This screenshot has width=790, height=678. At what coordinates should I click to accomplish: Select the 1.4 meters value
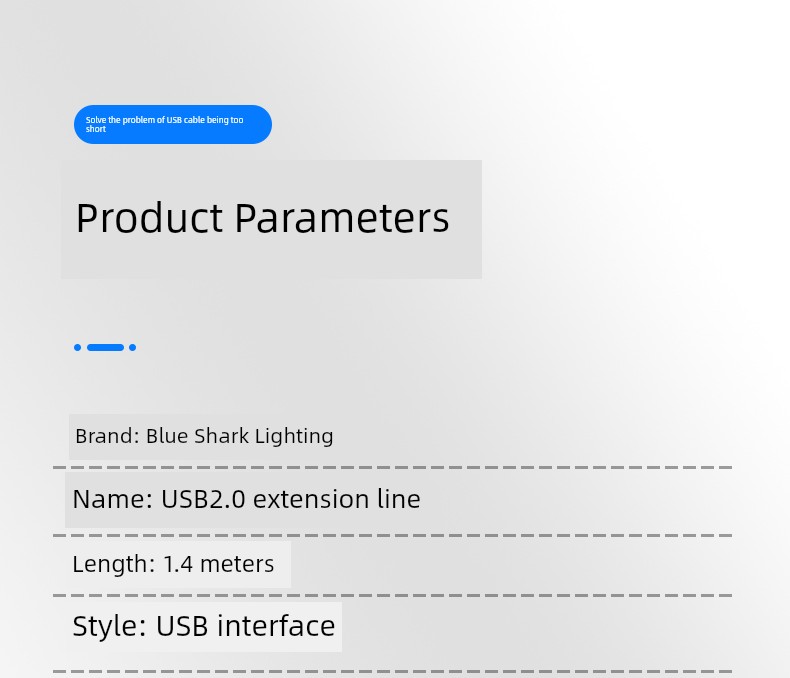pos(219,564)
